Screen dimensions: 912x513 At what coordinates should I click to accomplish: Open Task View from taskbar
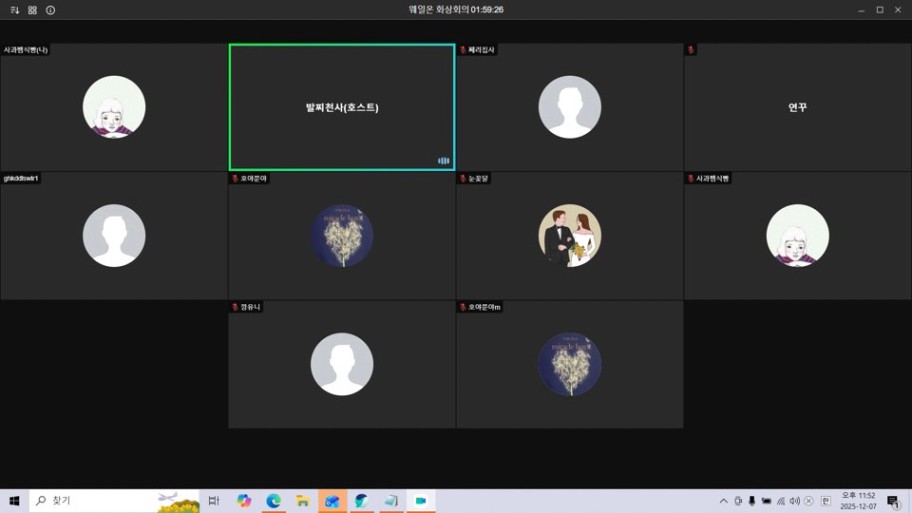(x=214, y=501)
